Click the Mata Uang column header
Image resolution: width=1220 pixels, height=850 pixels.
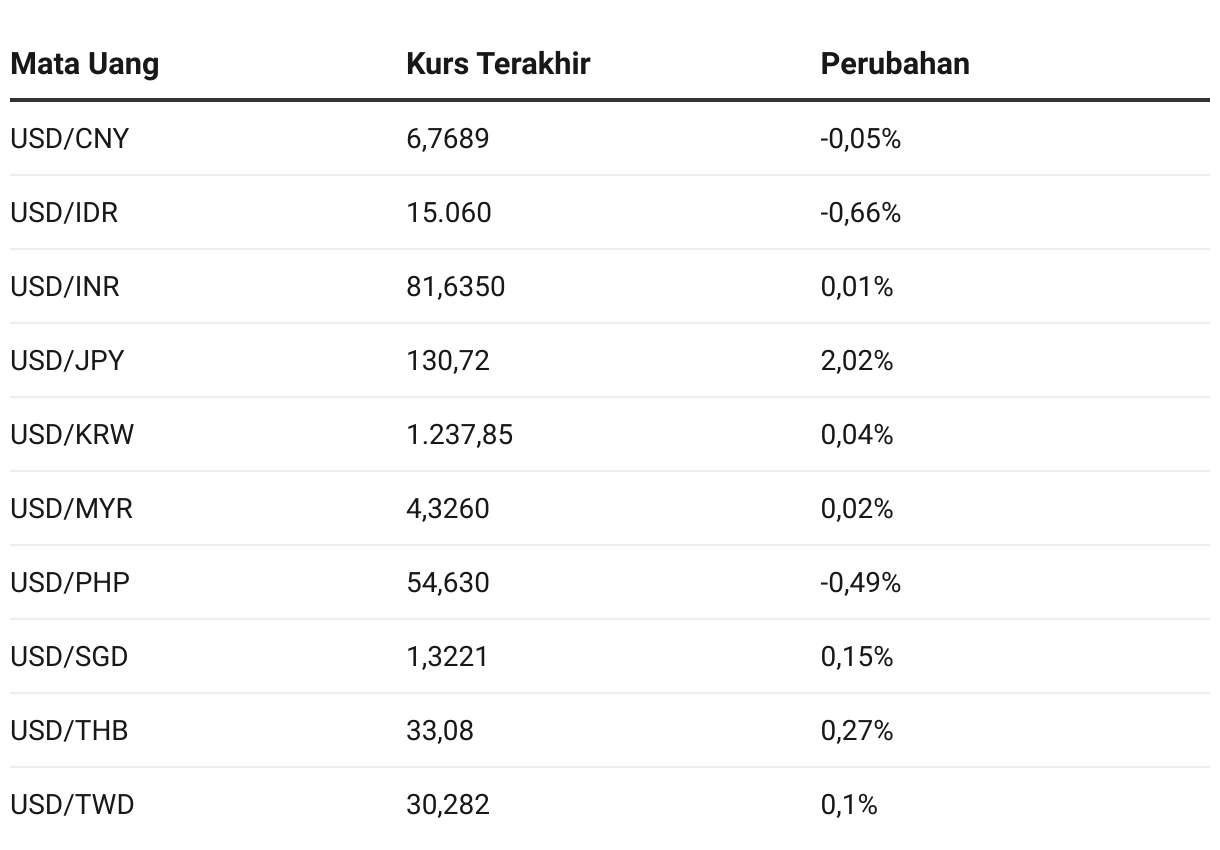click(x=84, y=64)
